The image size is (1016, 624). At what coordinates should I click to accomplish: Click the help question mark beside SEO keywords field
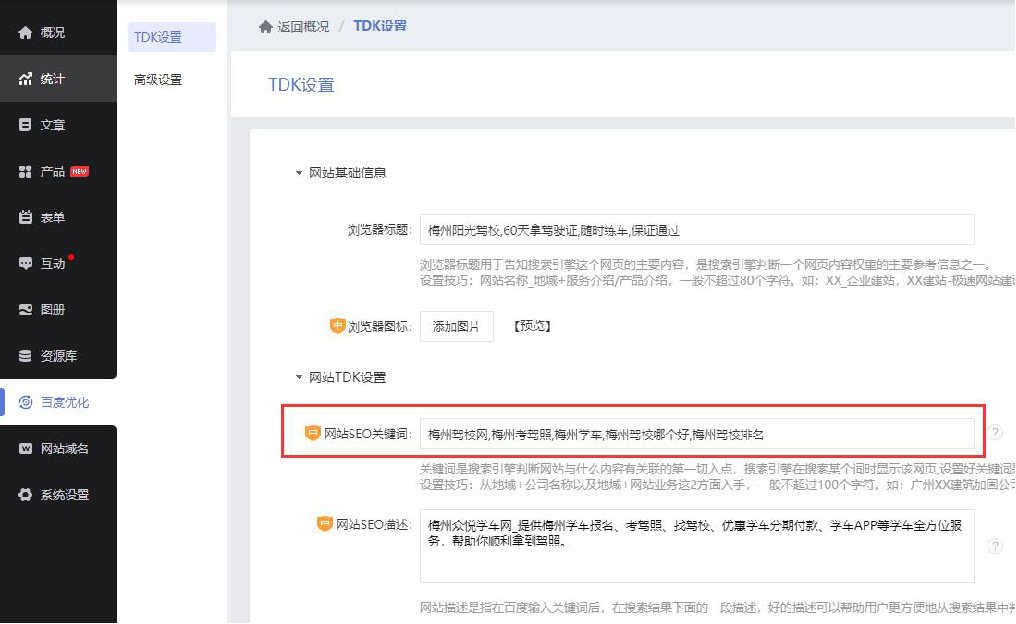point(995,432)
